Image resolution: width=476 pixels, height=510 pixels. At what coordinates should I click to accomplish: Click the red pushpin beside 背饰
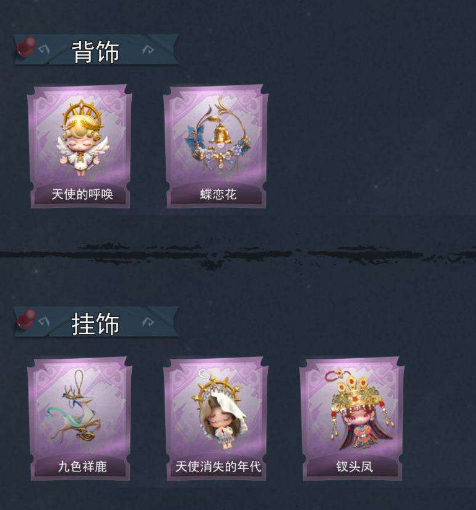26,47
